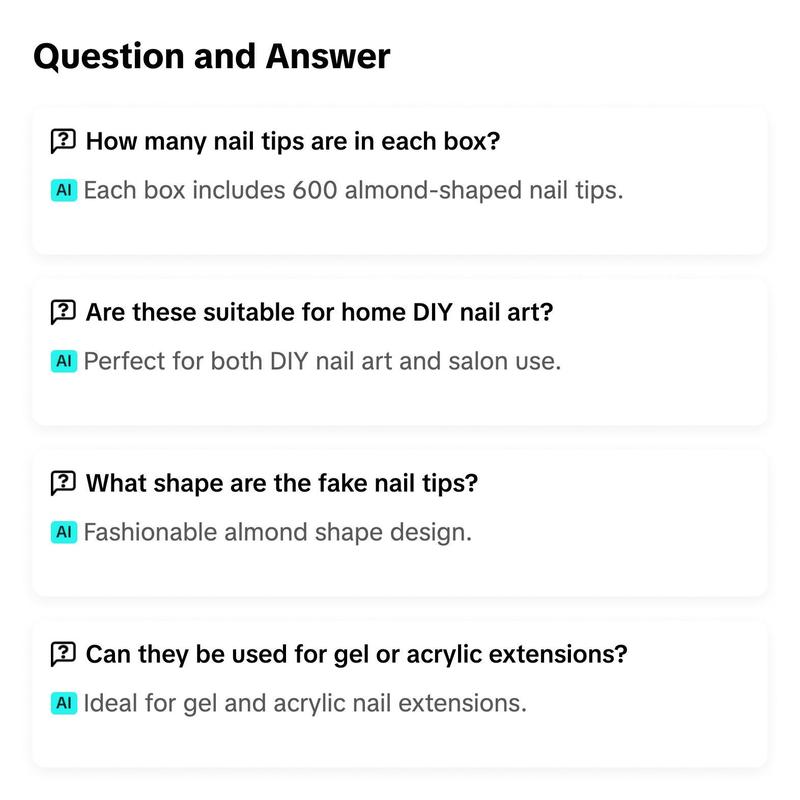
Task: Click the question icon by gel extensions question
Action: click(63, 654)
